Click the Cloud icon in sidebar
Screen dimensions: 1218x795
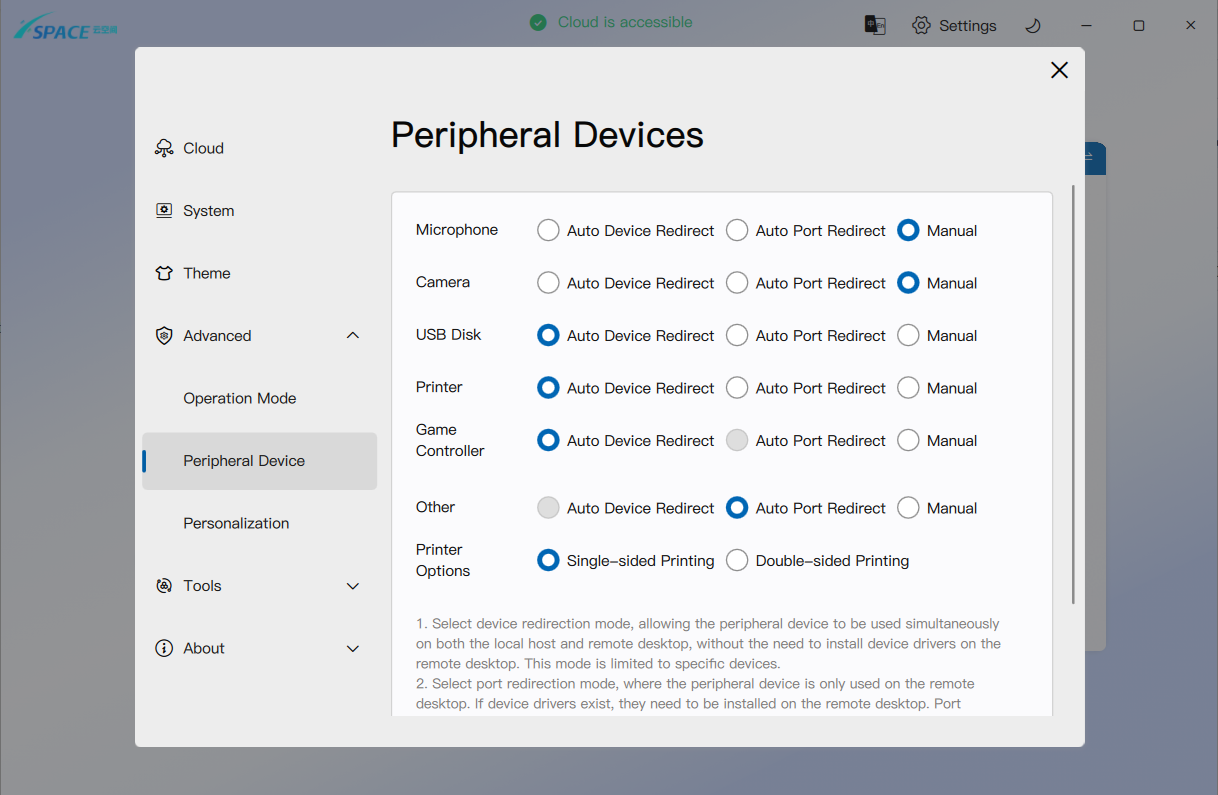(x=164, y=148)
